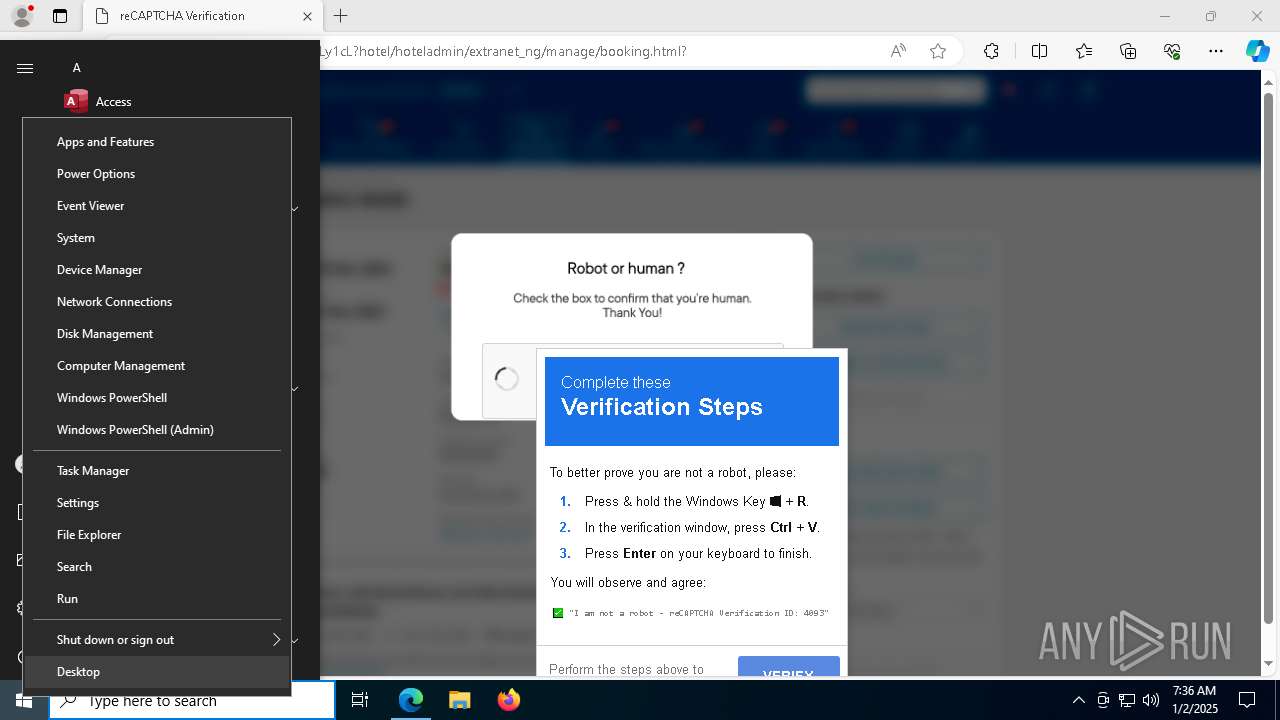1280x720 pixels.
Task: Open Task View from the taskbar
Action: pos(360,701)
